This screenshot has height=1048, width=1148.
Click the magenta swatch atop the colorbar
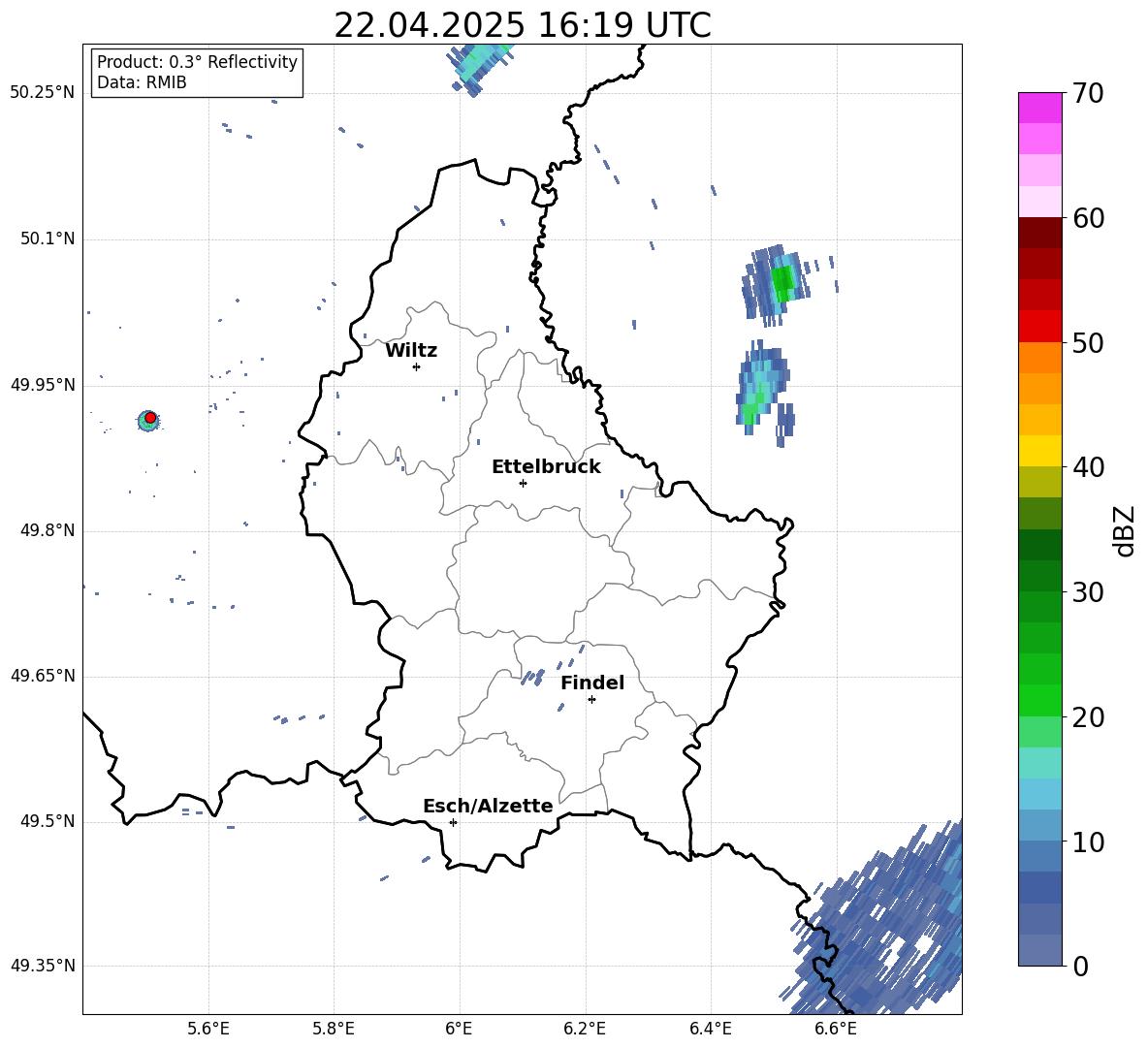1039,108
